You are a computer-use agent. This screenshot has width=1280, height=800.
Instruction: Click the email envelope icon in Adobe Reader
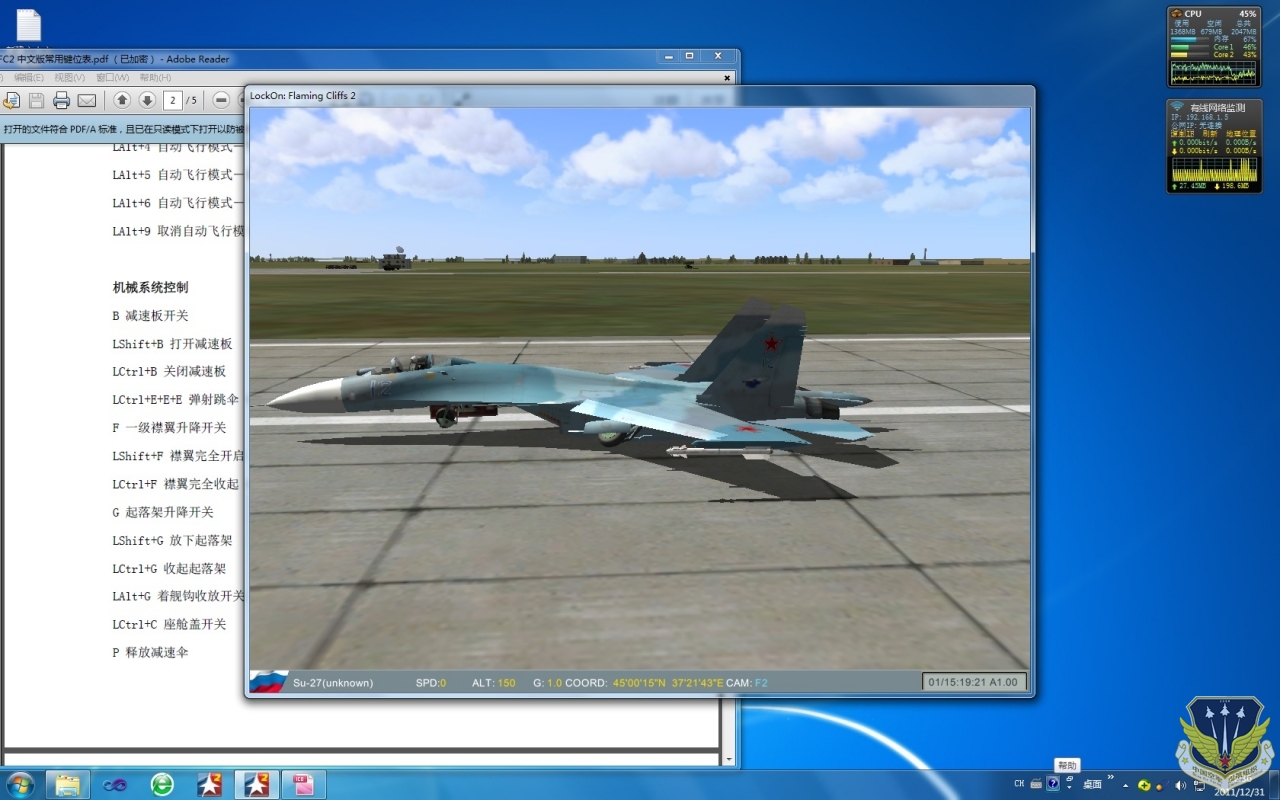pos(87,100)
